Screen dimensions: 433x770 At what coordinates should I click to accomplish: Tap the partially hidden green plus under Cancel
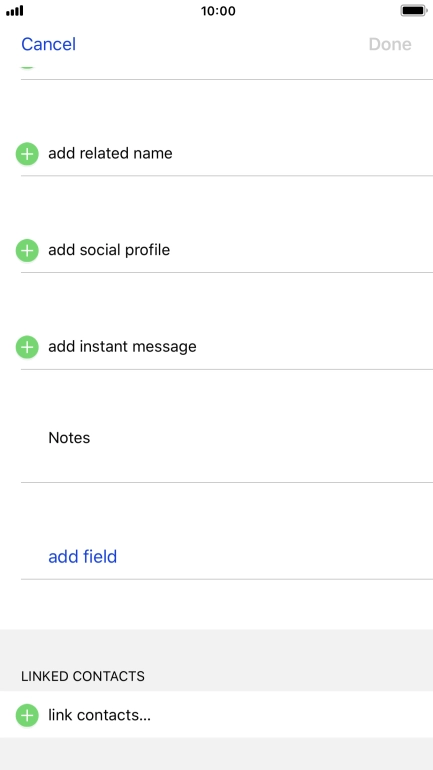pyautogui.click(x=27, y=67)
